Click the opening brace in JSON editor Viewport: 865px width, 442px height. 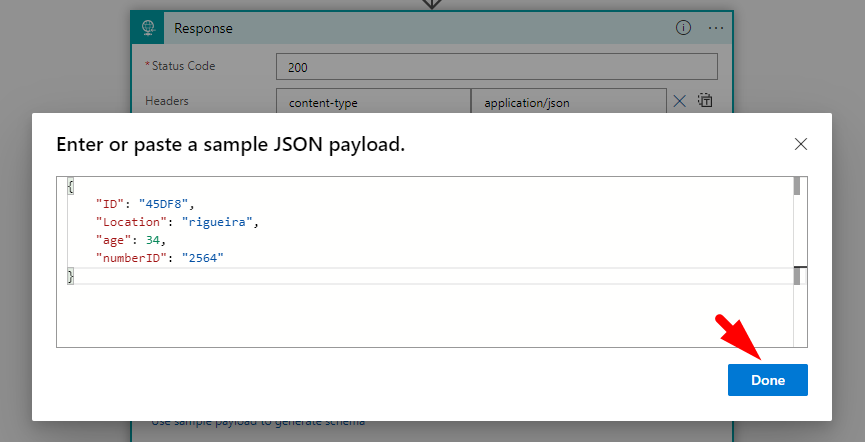click(70, 186)
